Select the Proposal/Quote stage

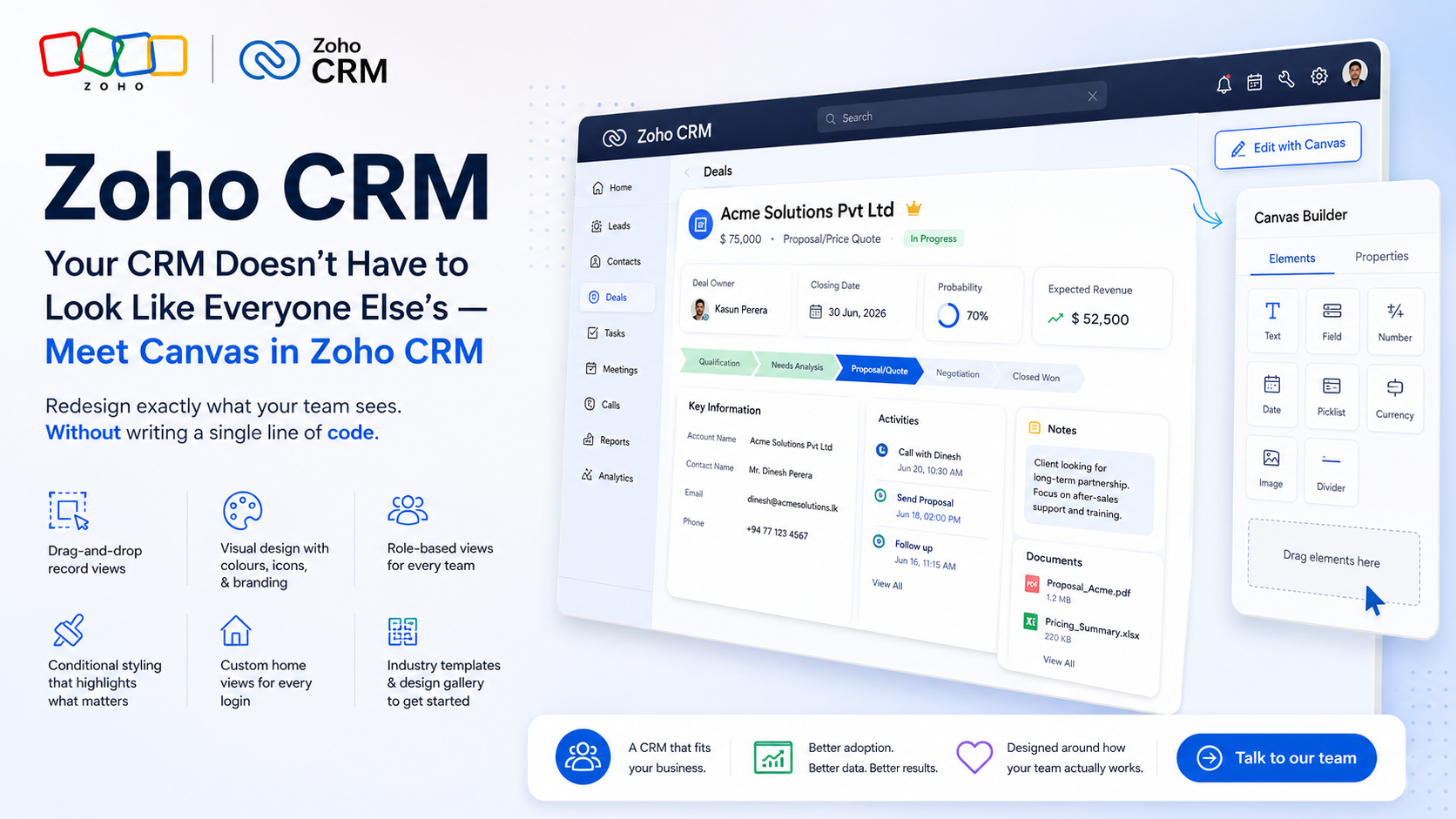click(x=879, y=370)
